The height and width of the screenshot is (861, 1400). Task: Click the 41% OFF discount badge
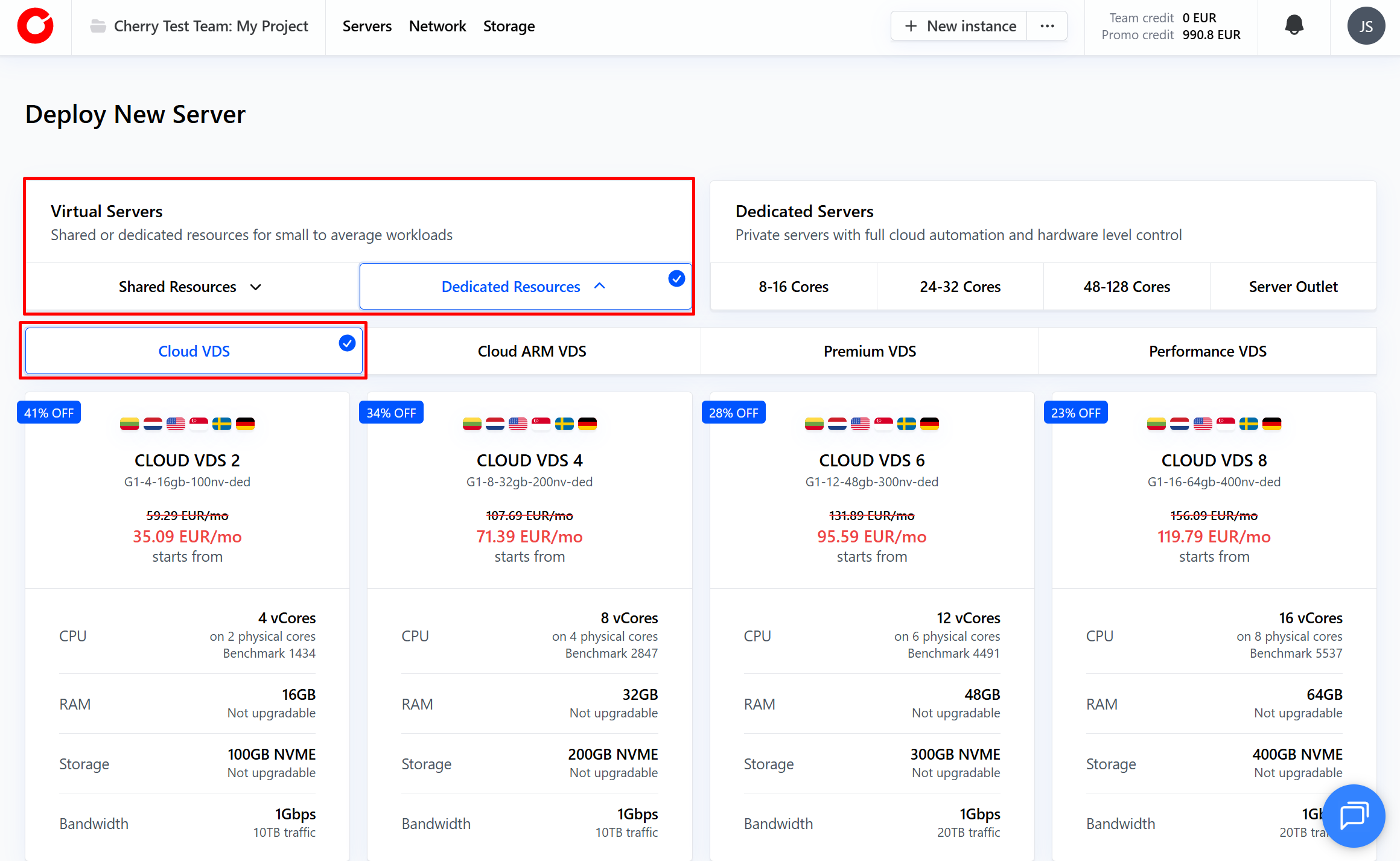tap(49, 413)
